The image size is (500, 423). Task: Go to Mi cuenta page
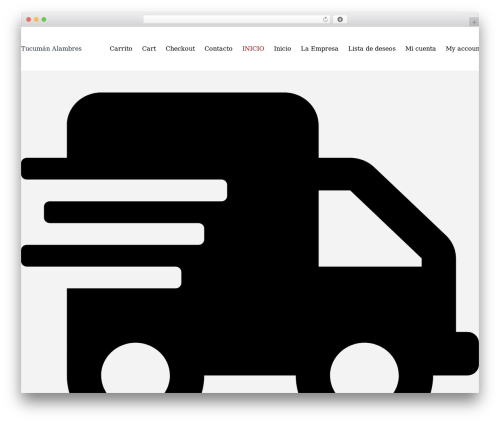420,49
